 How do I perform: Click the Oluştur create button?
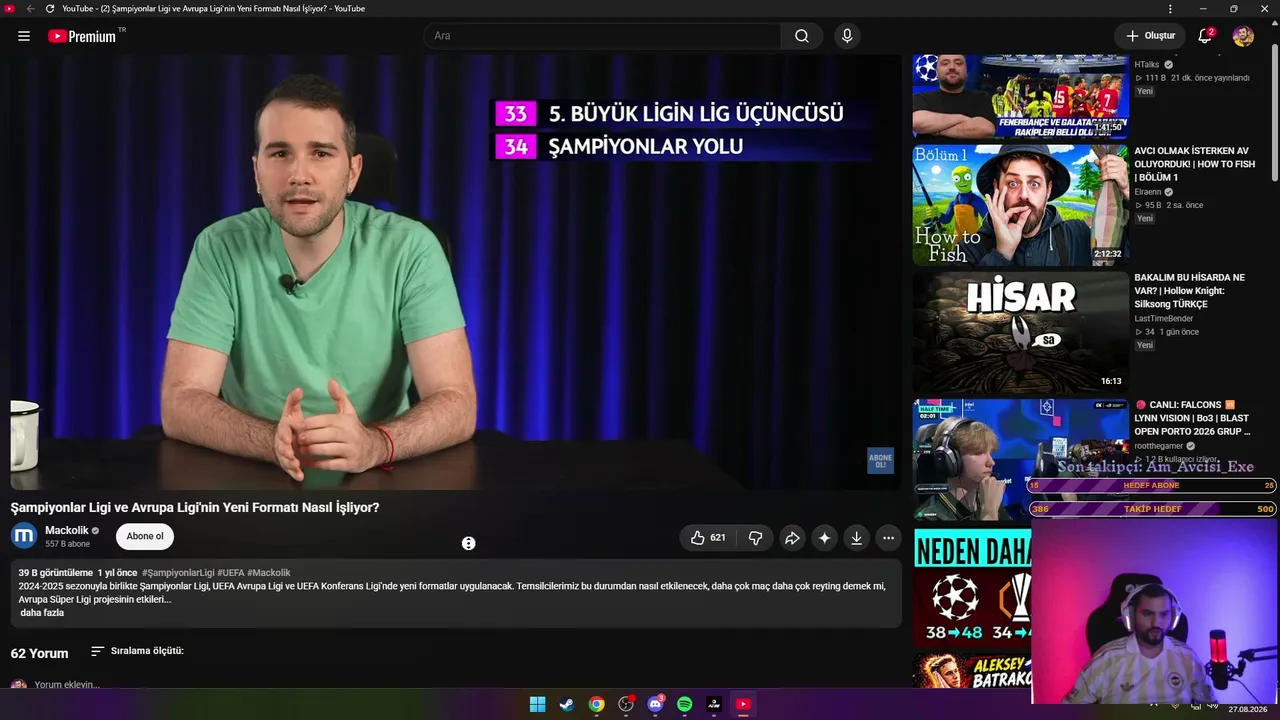(1150, 36)
